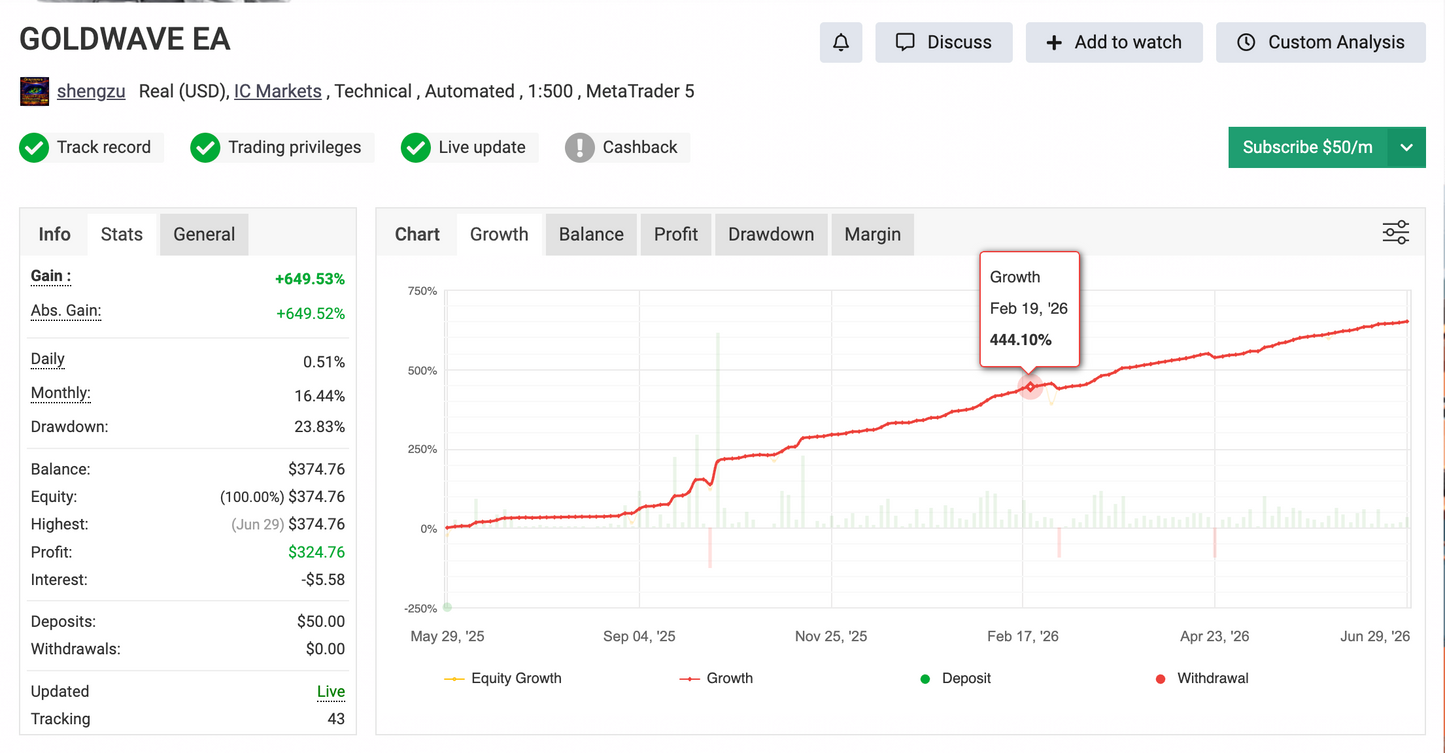The height and width of the screenshot is (753, 1445).
Task: Expand the Subscribe dropdown arrow
Action: (x=1407, y=147)
